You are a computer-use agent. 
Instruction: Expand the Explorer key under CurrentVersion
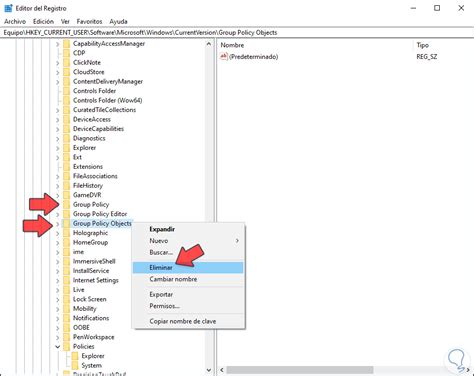pyautogui.click(x=57, y=148)
